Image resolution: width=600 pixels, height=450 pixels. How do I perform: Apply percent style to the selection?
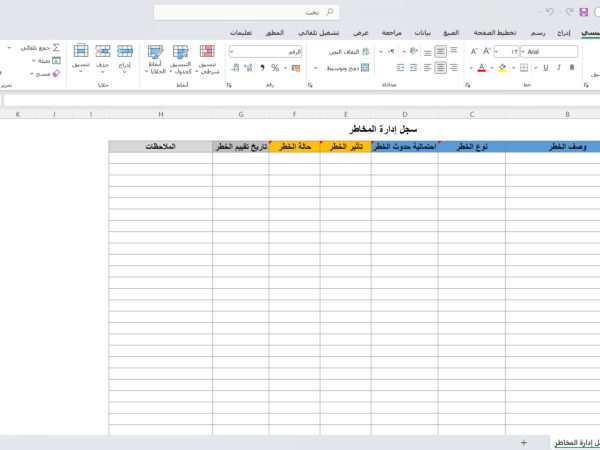[275, 68]
